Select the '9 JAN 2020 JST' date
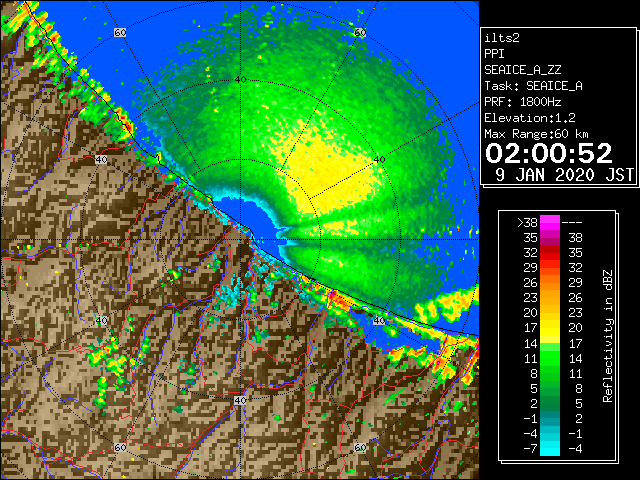This screenshot has width=640, height=480. [x=564, y=175]
